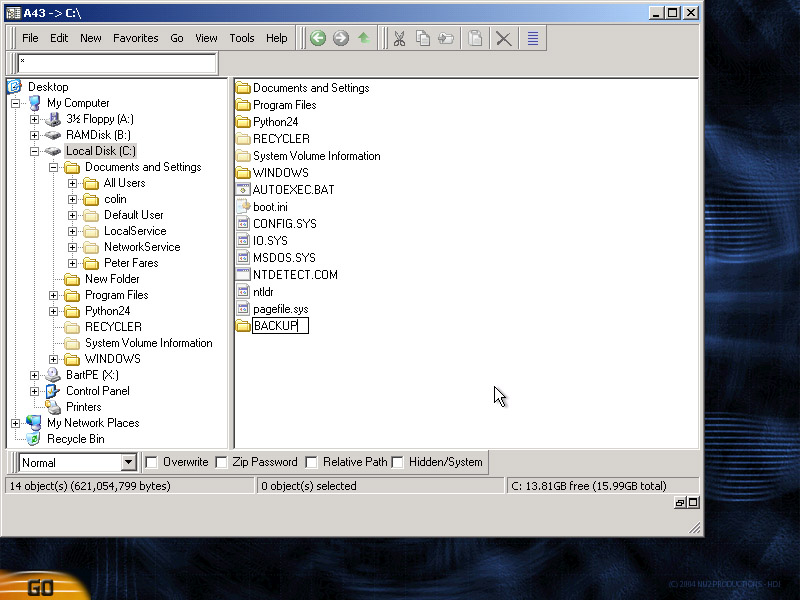Select the ntldr file
800x600 pixels.
(263, 292)
